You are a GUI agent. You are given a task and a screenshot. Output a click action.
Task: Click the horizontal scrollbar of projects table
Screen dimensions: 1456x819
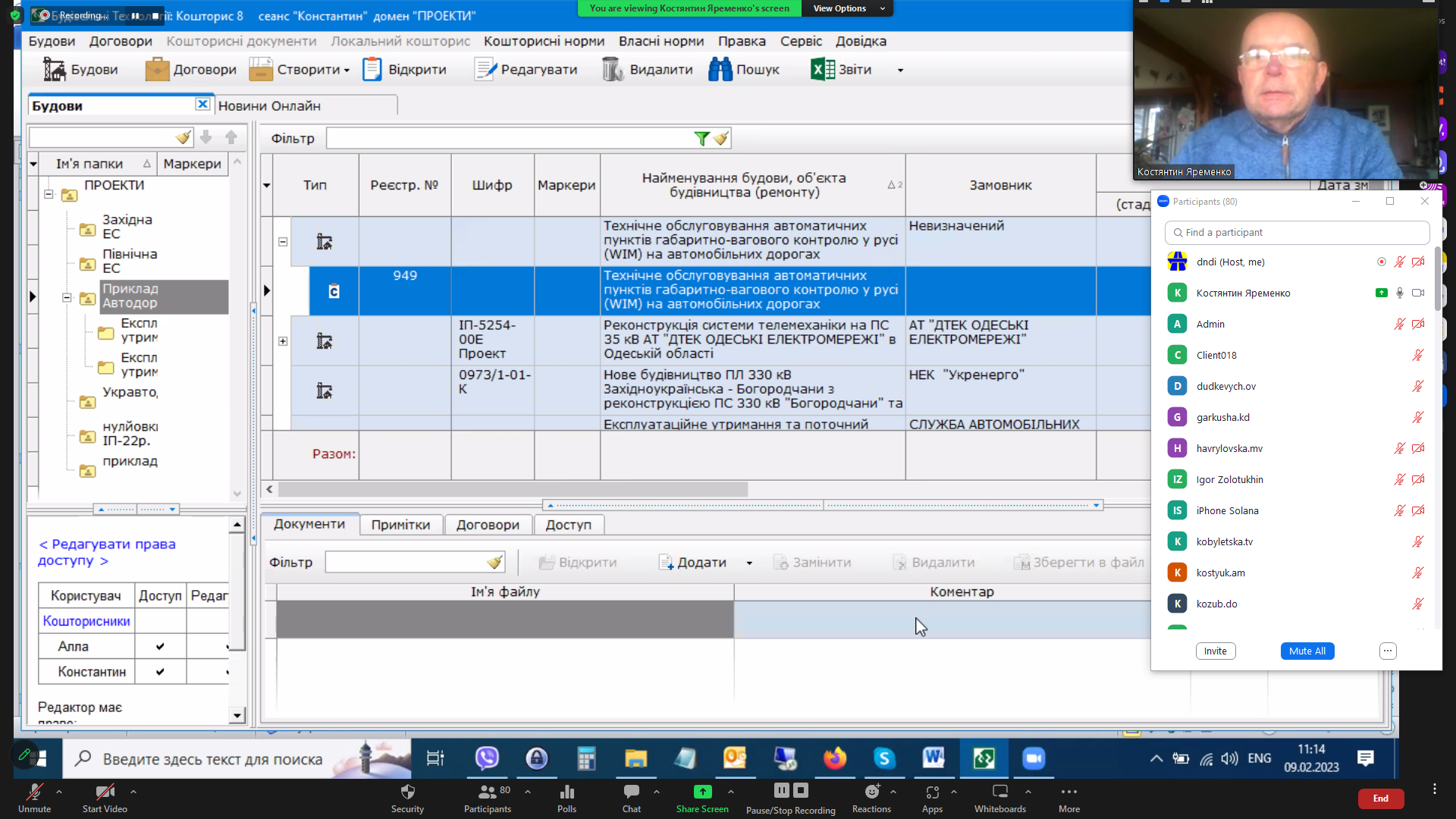[x=513, y=490]
